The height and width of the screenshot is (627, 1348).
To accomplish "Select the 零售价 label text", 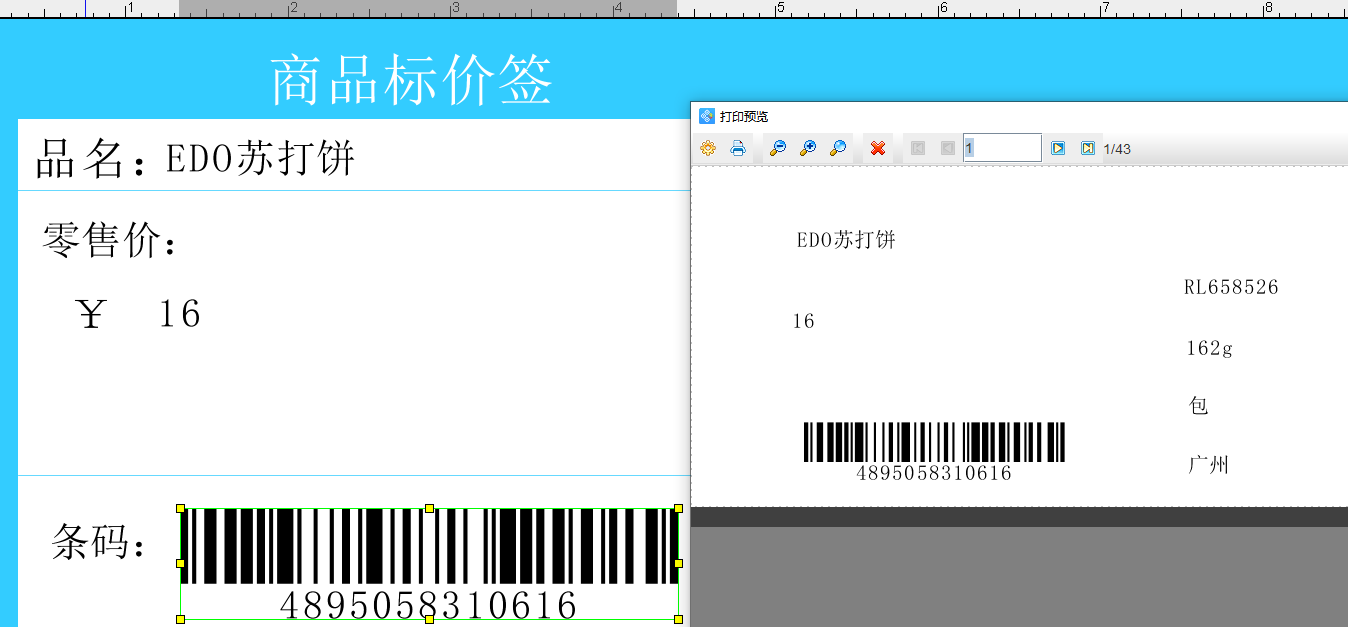I will tap(110, 241).
